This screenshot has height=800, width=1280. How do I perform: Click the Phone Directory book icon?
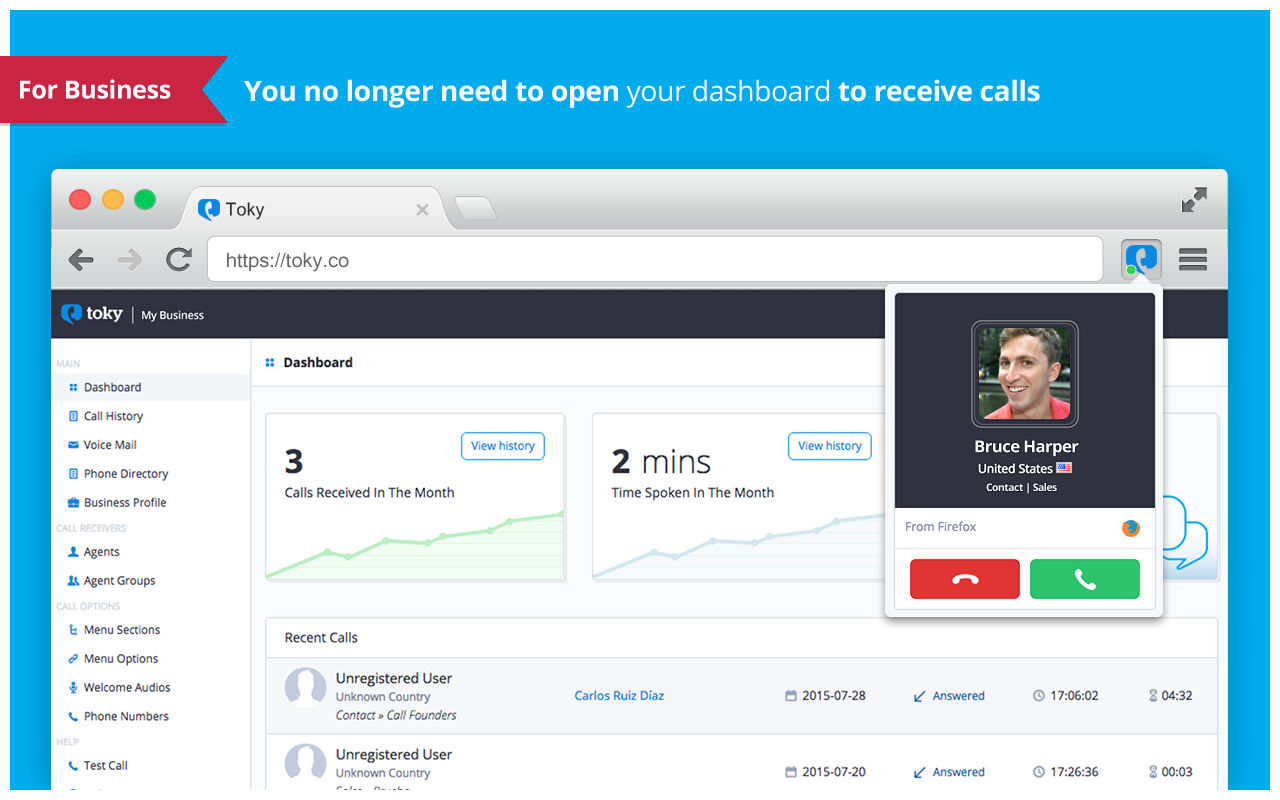[73, 474]
